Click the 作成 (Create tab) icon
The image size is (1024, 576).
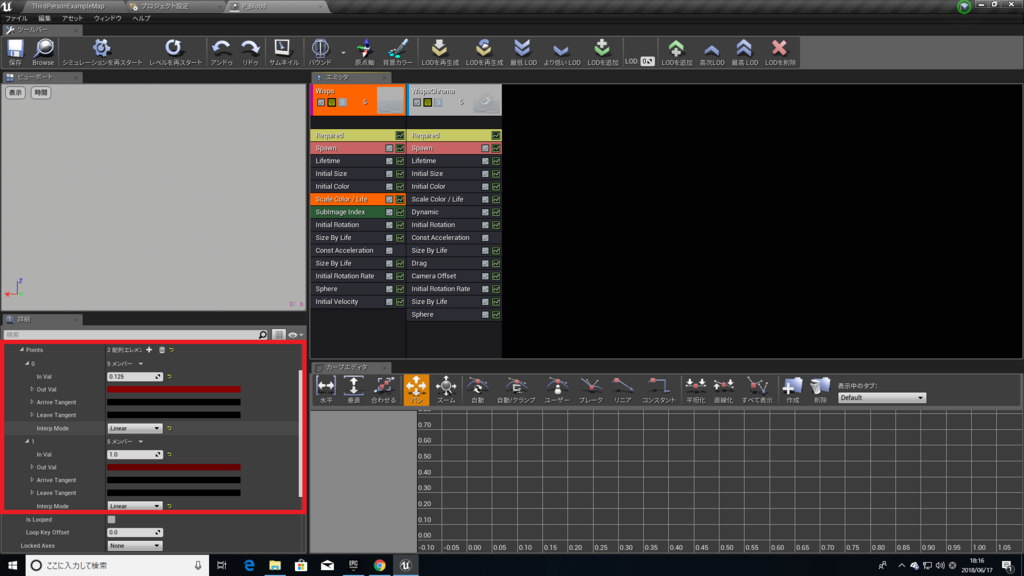click(792, 390)
